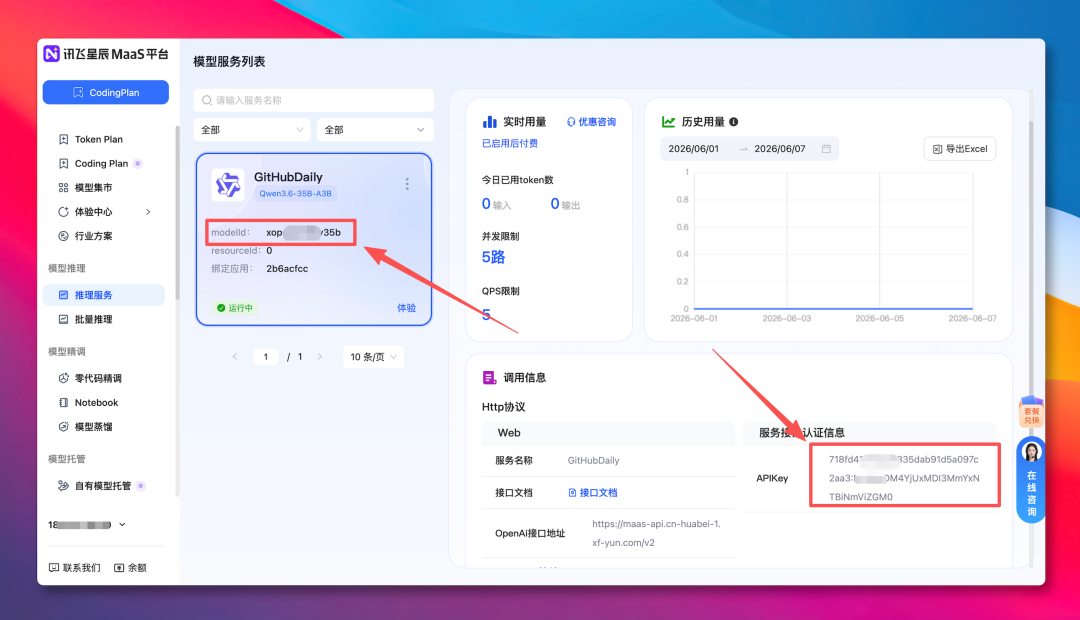Go to next page arrow
The height and width of the screenshot is (620, 1080).
point(320,357)
